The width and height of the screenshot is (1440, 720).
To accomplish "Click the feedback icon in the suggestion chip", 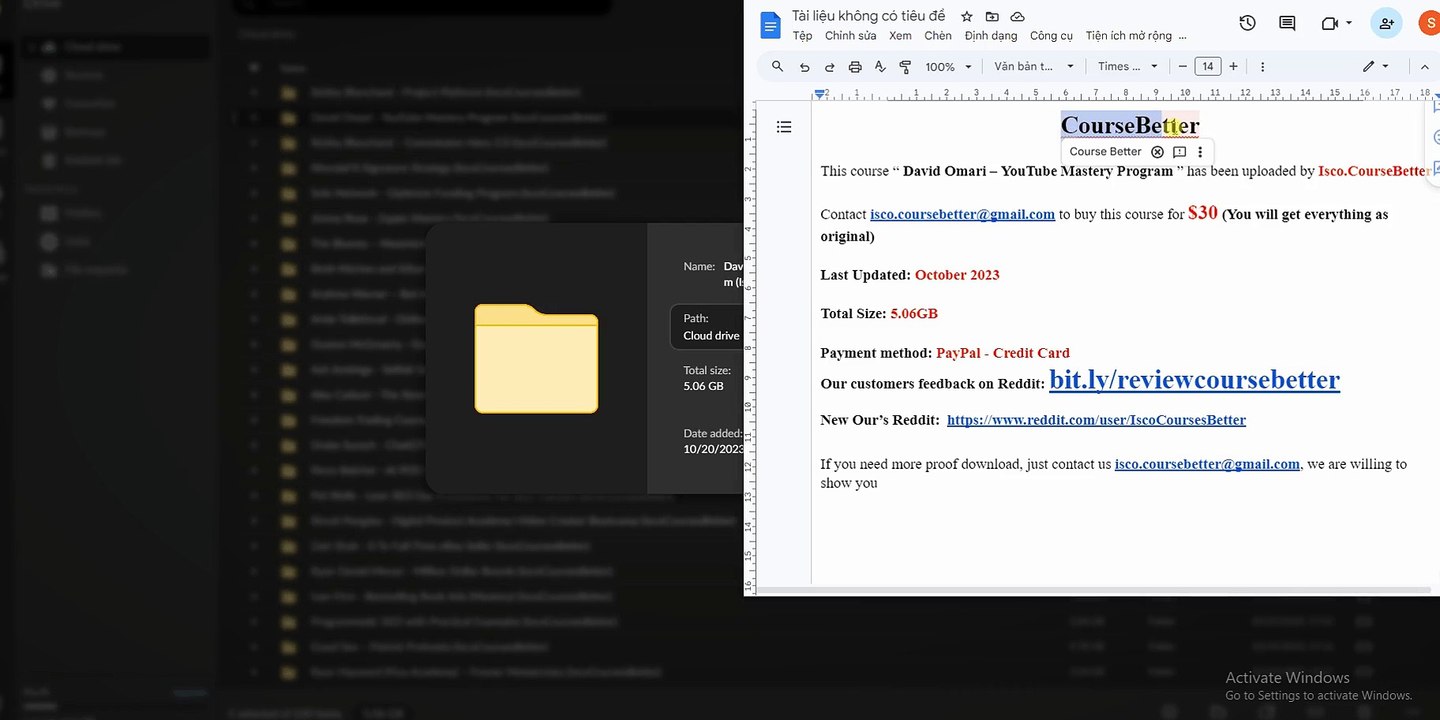I will coord(1179,152).
